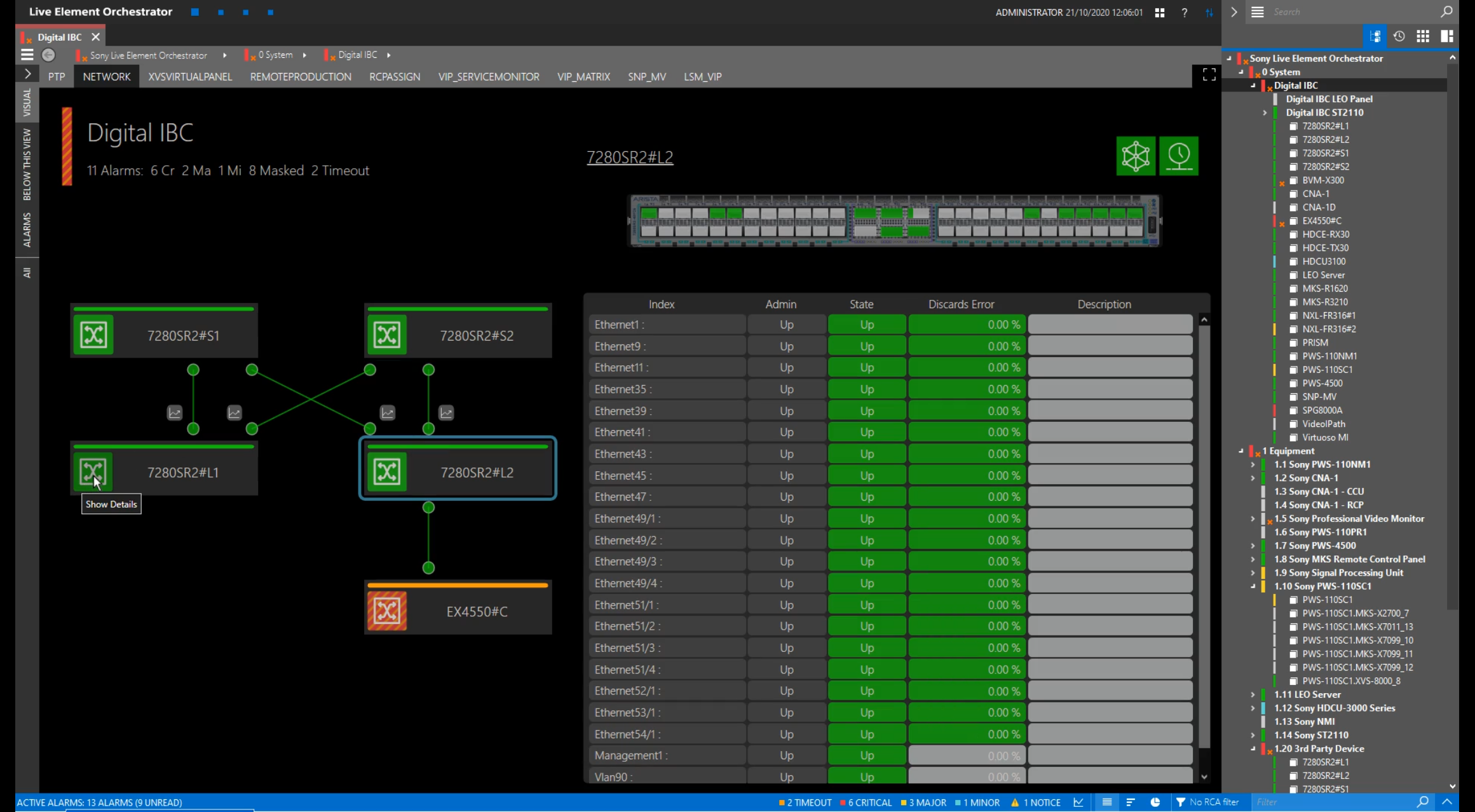Open the 7280SR2#L2 heading link

pyautogui.click(x=630, y=157)
